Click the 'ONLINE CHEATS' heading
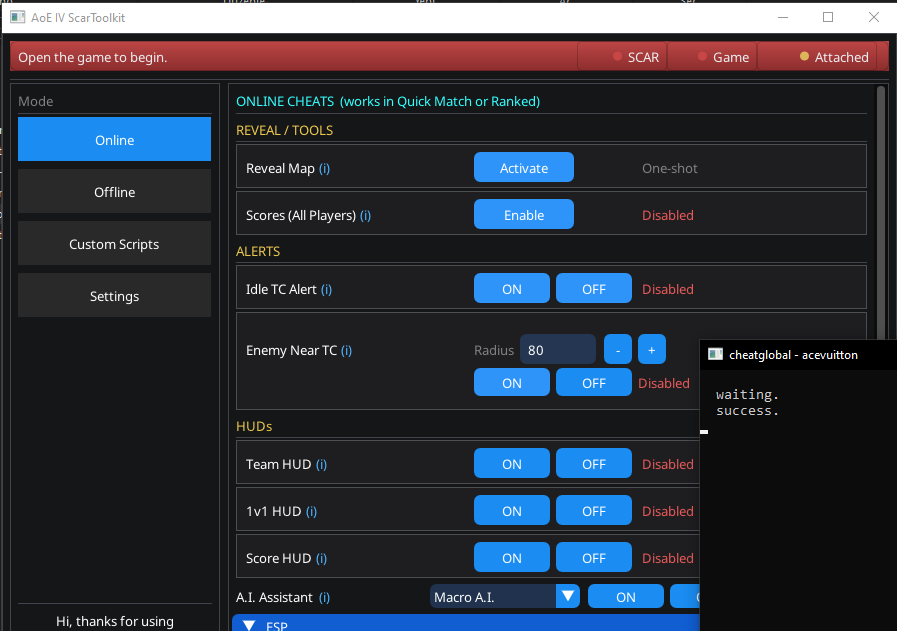Screen dimensions: 897x631 (285, 101)
